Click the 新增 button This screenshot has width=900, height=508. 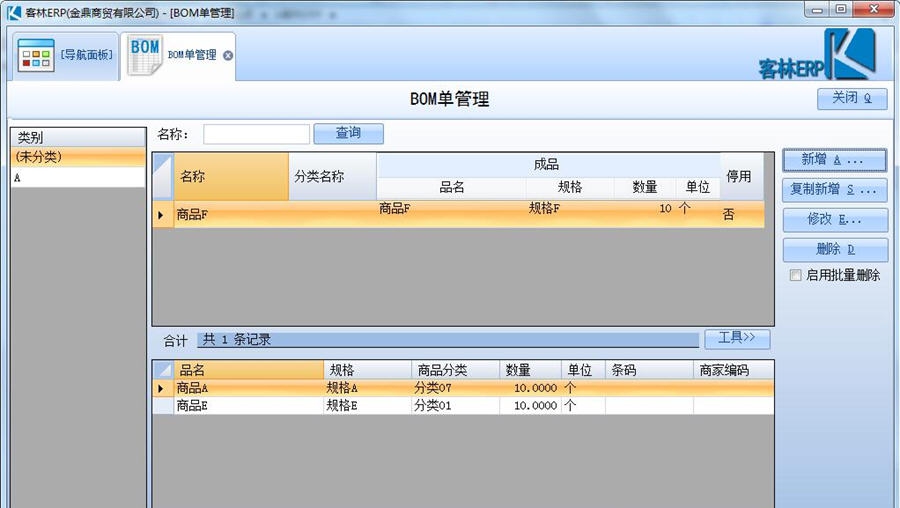pyautogui.click(x=835, y=160)
